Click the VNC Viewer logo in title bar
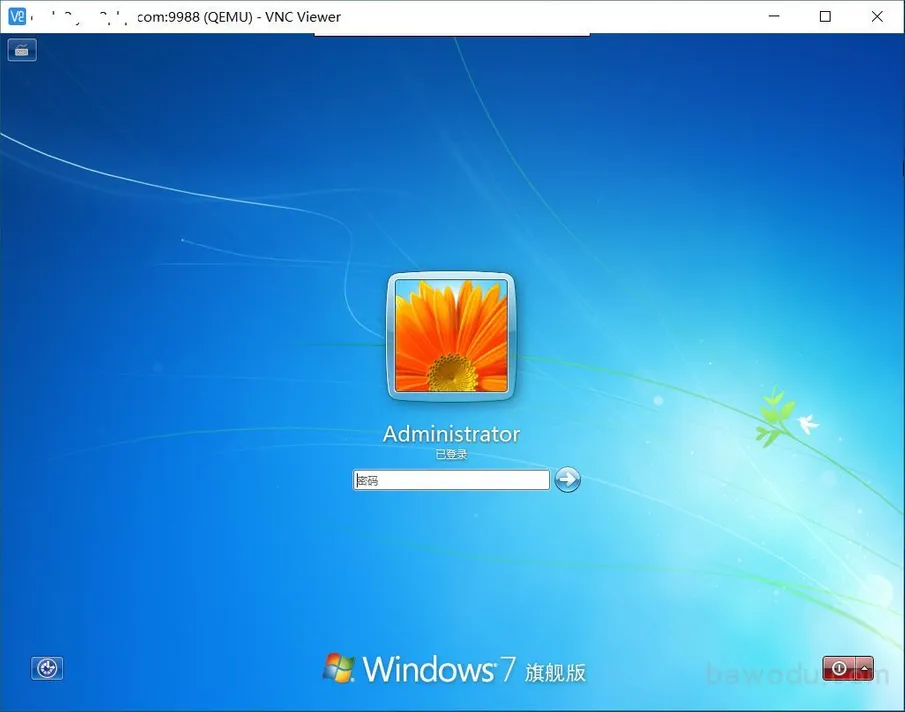Image resolution: width=905 pixels, height=712 pixels. tap(17, 16)
